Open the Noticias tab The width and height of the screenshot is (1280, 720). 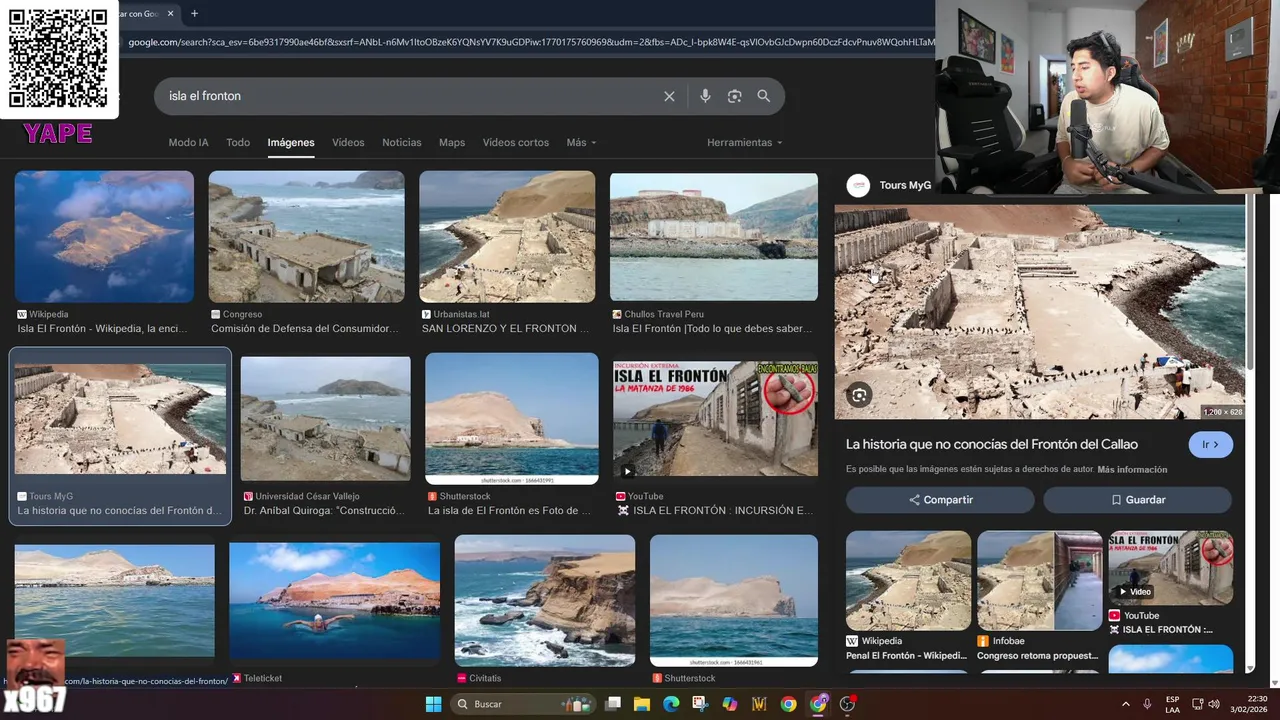(x=402, y=142)
